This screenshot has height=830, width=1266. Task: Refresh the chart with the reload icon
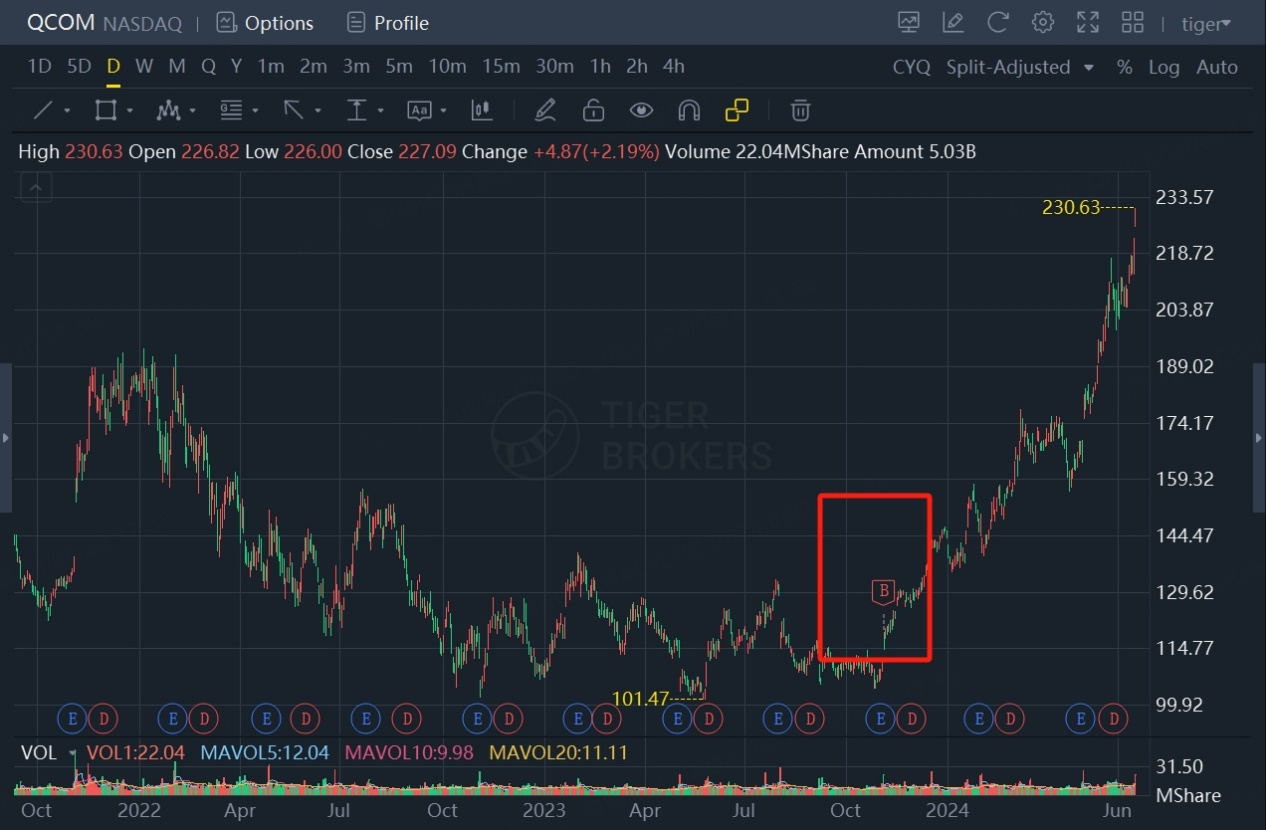(998, 22)
